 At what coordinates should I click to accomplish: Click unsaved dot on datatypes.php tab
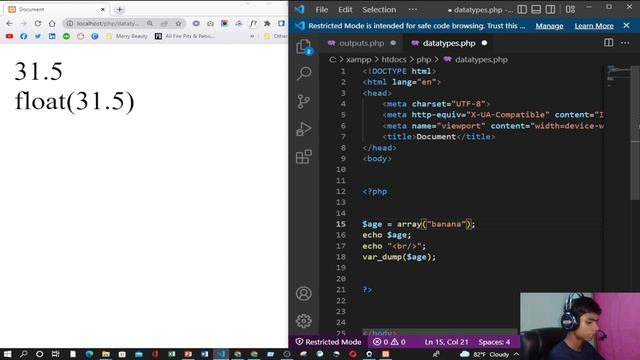pyautogui.click(x=484, y=43)
